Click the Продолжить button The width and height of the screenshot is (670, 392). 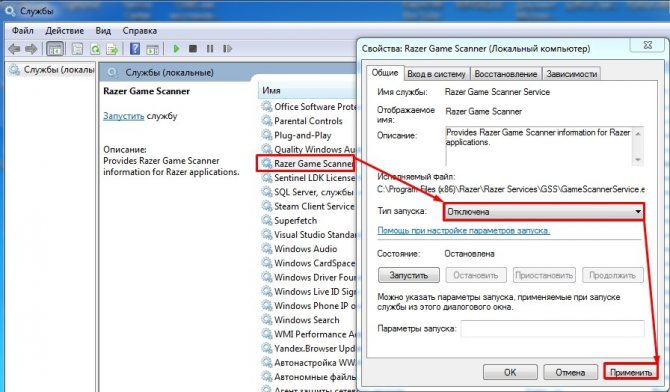pyautogui.click(x=612, y=275)
